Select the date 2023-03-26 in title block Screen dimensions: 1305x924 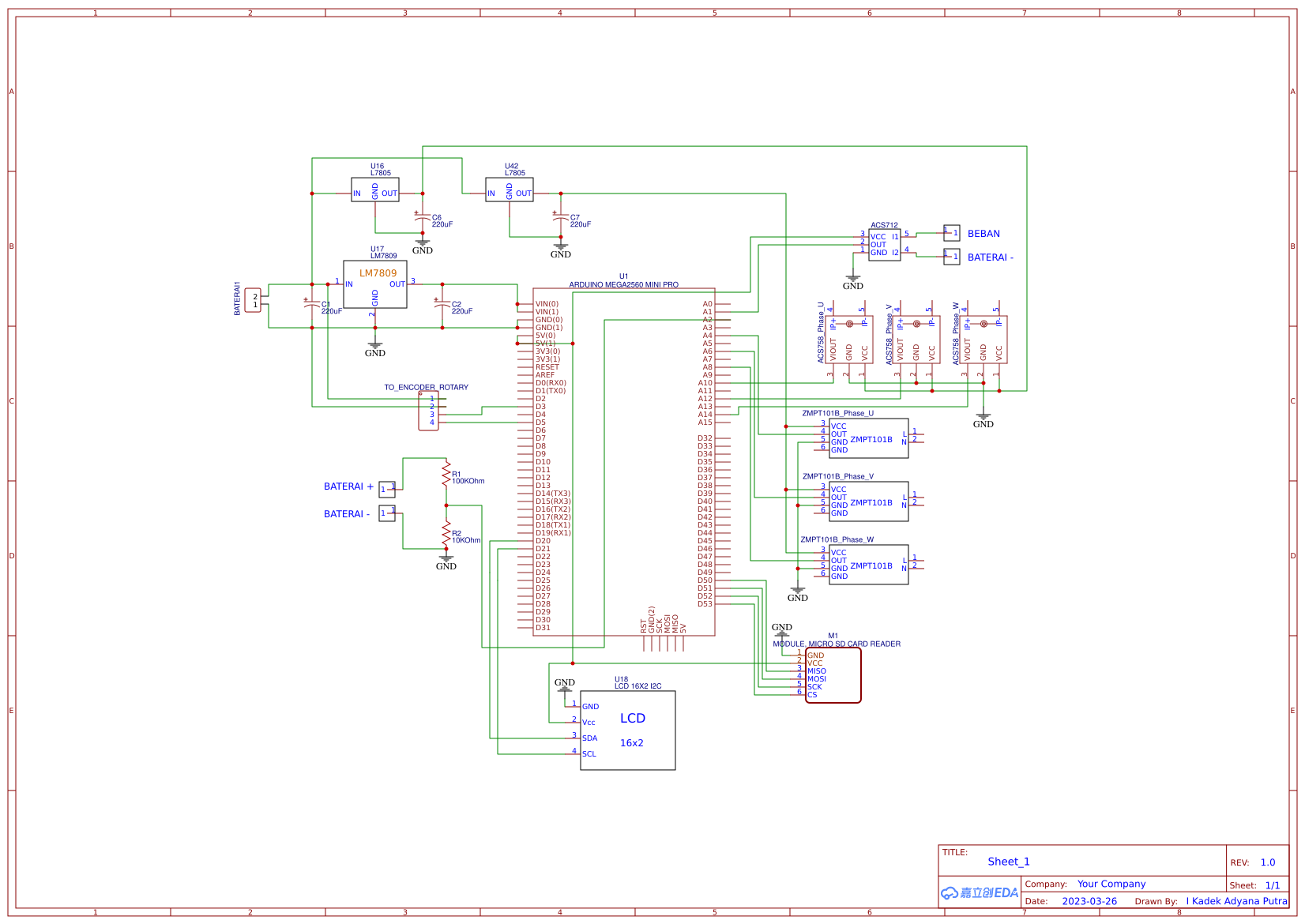[1090, 901]
